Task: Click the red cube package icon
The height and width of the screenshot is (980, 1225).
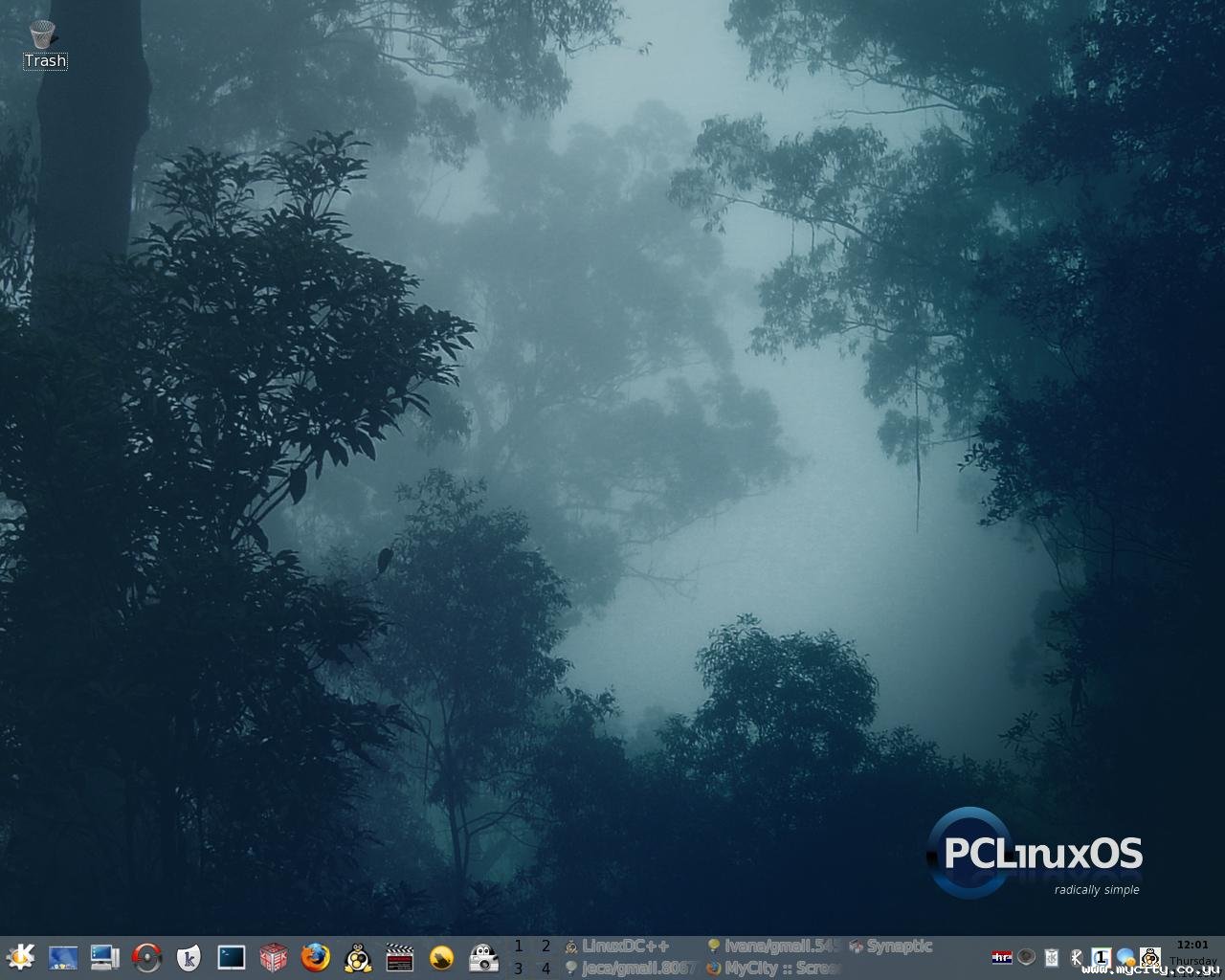Action: tap(273, 957)
